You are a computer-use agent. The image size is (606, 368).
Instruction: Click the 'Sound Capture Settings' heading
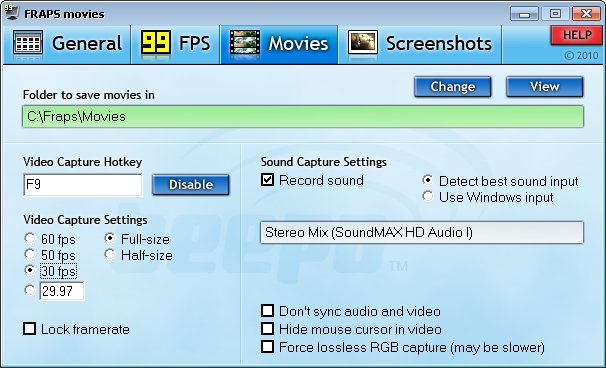click(323, 162)
